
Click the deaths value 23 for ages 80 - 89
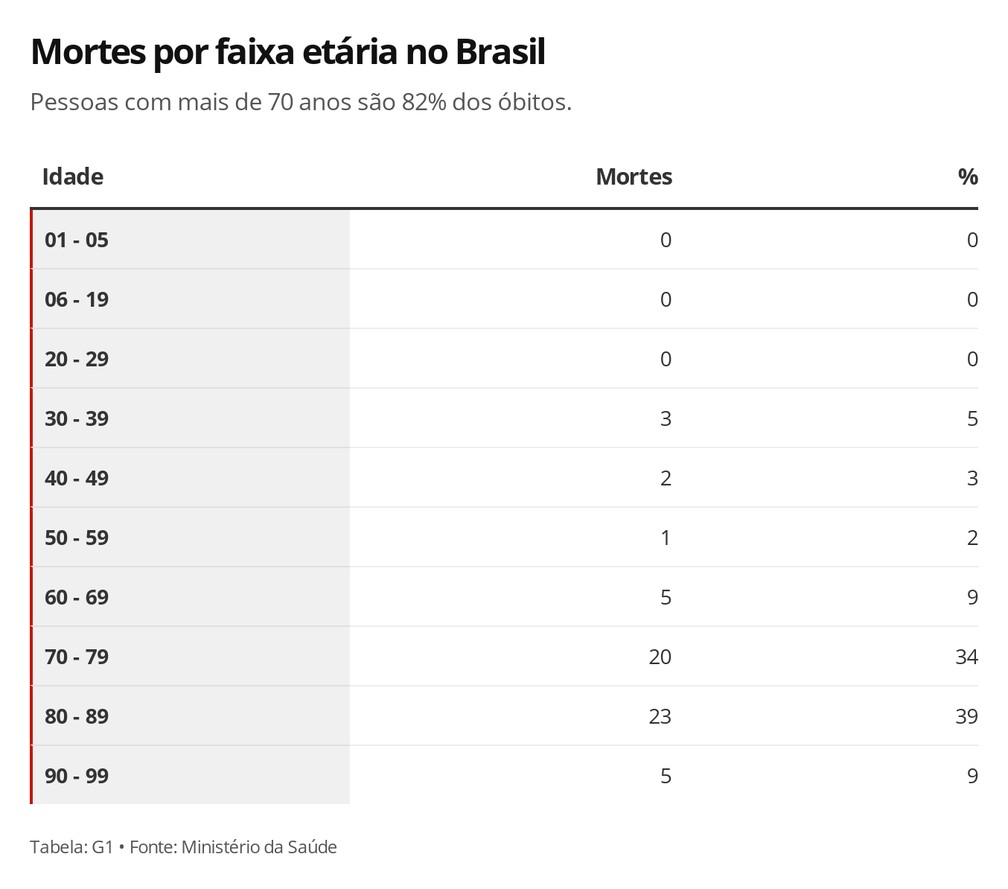[660, 716]
